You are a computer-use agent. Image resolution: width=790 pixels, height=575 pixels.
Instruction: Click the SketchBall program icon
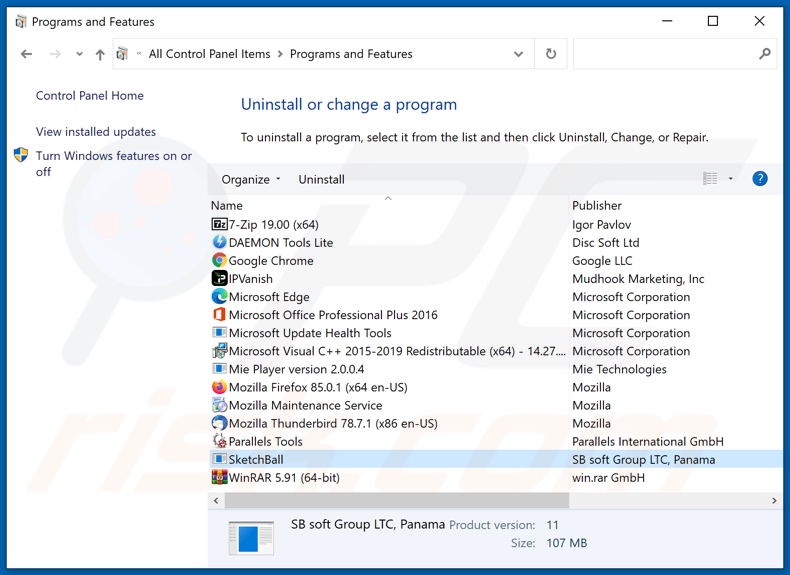point(219,459)
